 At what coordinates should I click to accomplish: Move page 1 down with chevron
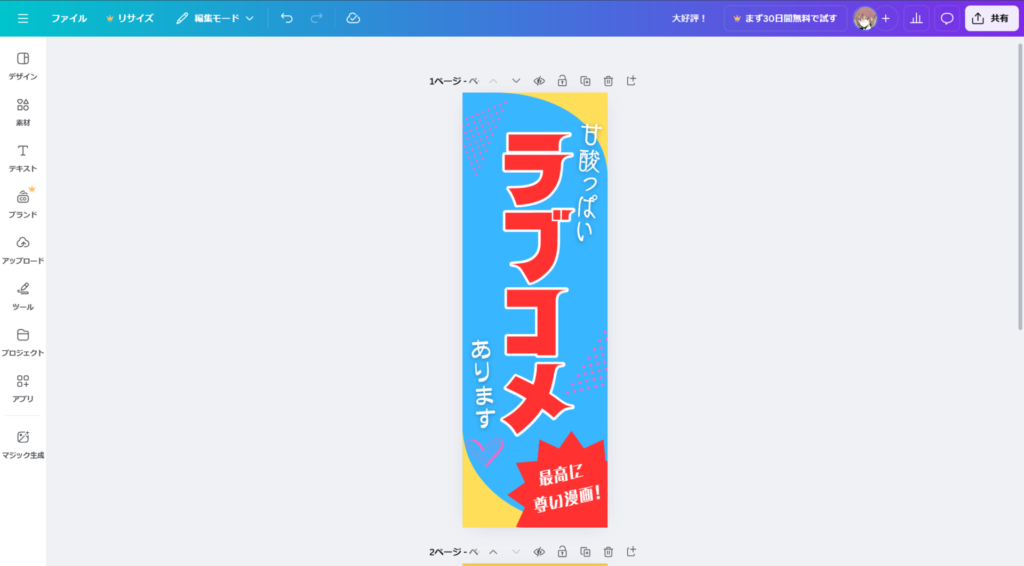[516, 82]
